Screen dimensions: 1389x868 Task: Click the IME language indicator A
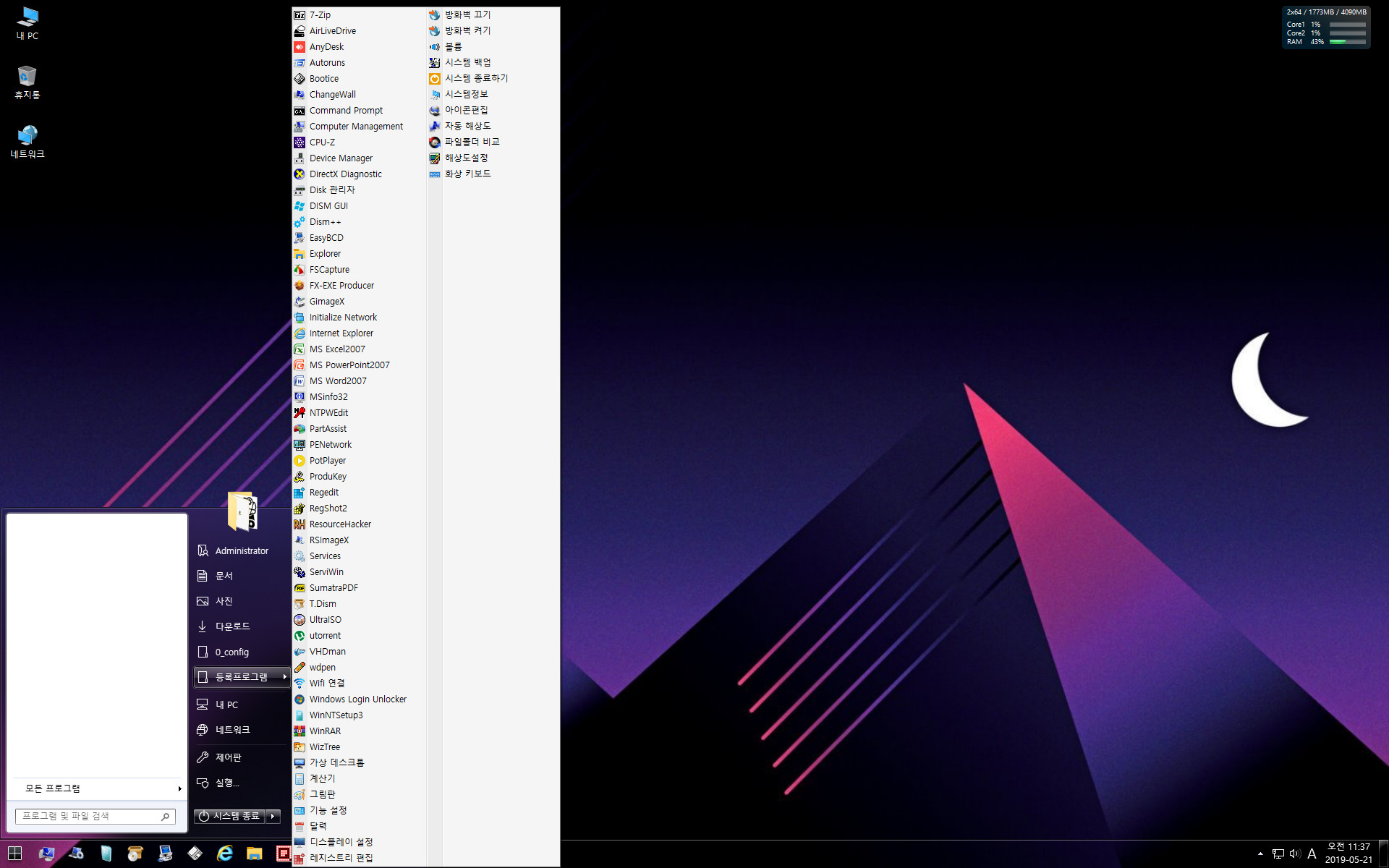(1312, 854)
